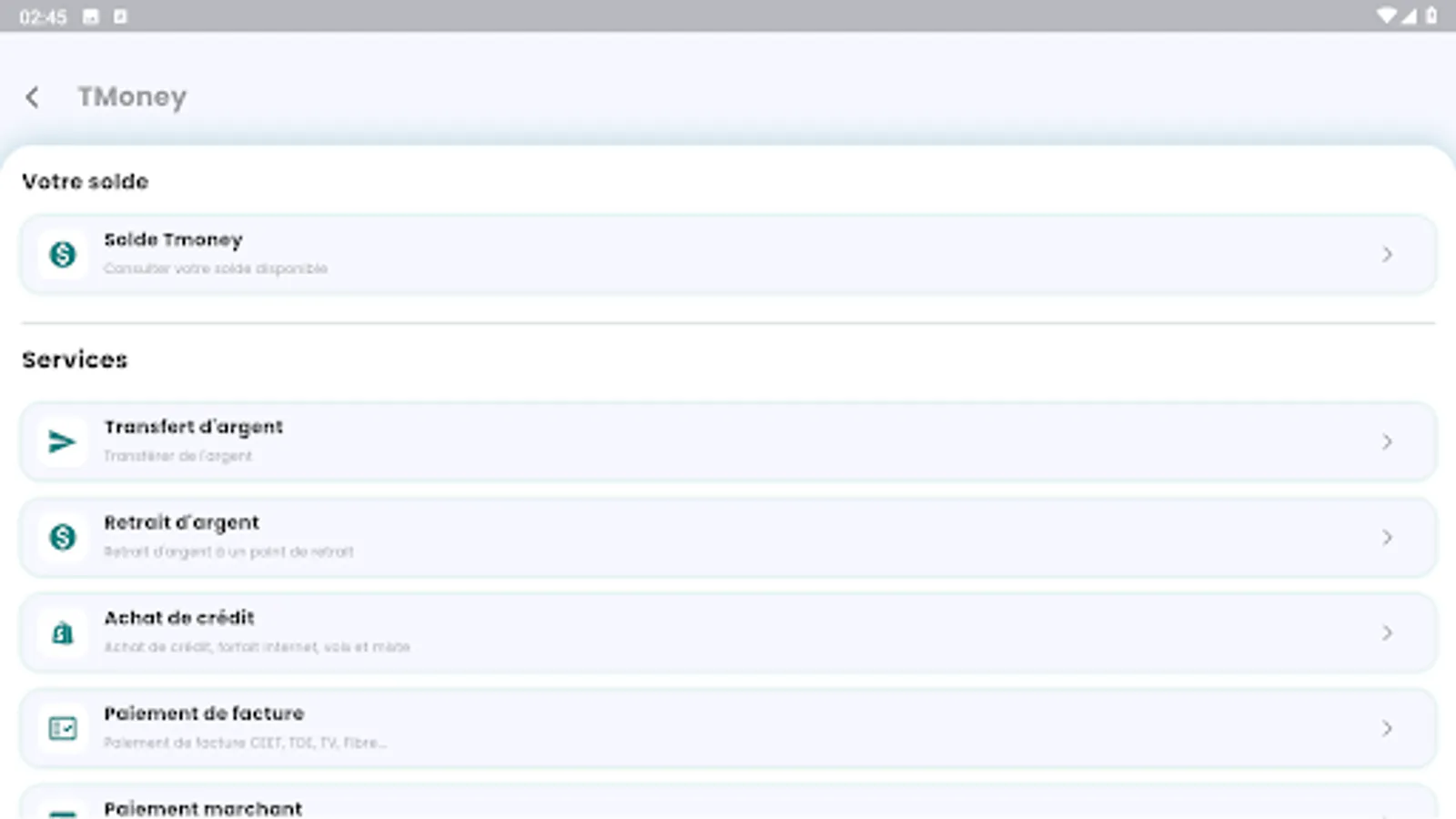Screen dimensions: 1456x819
Task: Tap the description under Achat de crédit
Action: click(x=257, y=647)
